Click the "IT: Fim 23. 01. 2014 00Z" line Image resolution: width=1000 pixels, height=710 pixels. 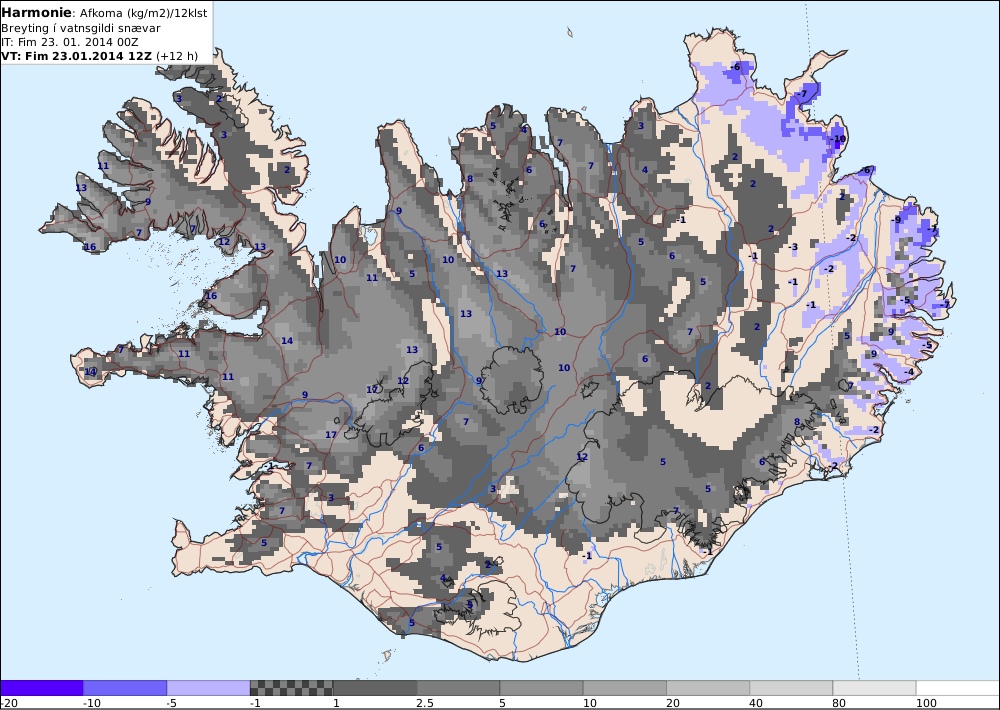tap(71, 42)
